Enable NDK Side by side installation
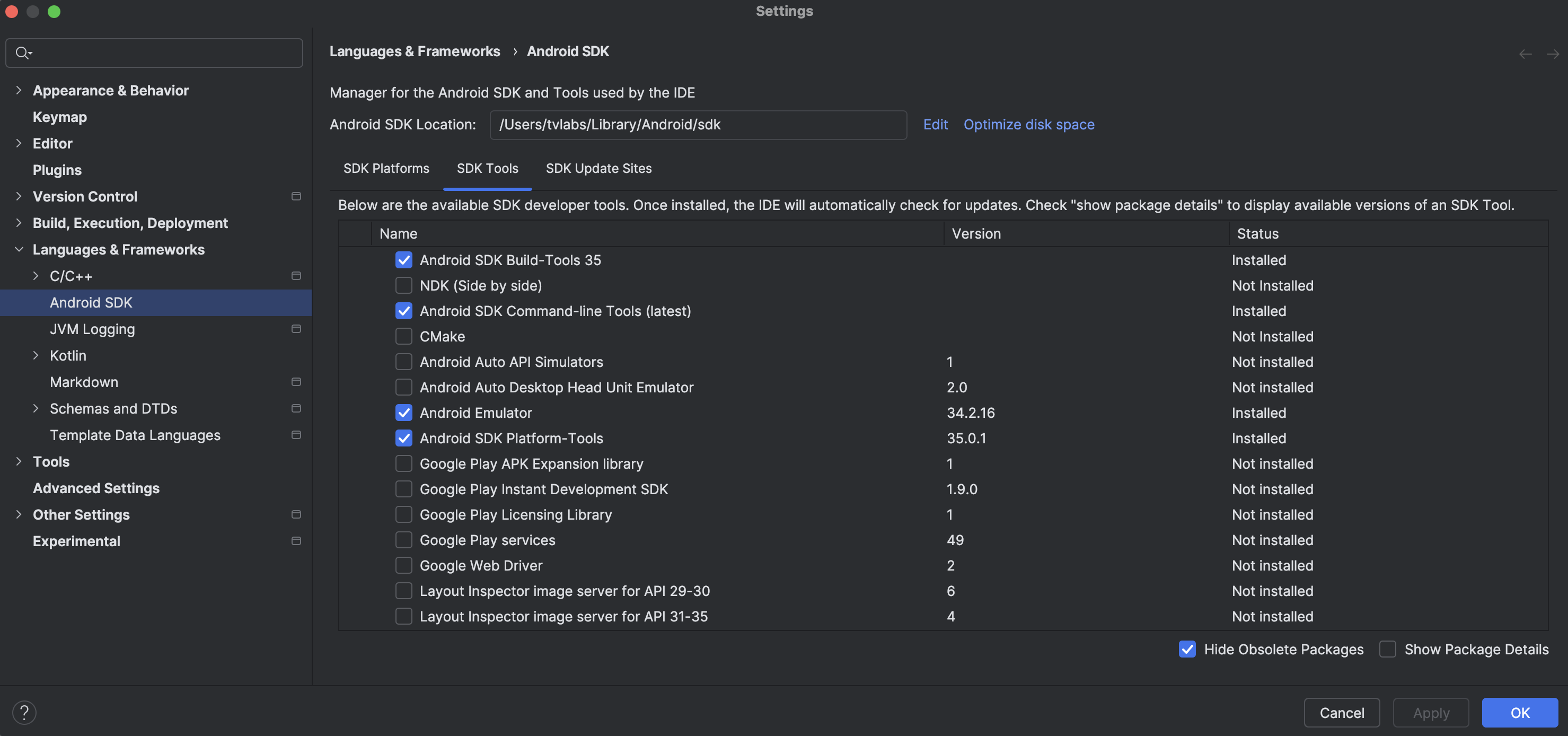The height and width of the screenshot is (736, 1568). tap(402, 285)
